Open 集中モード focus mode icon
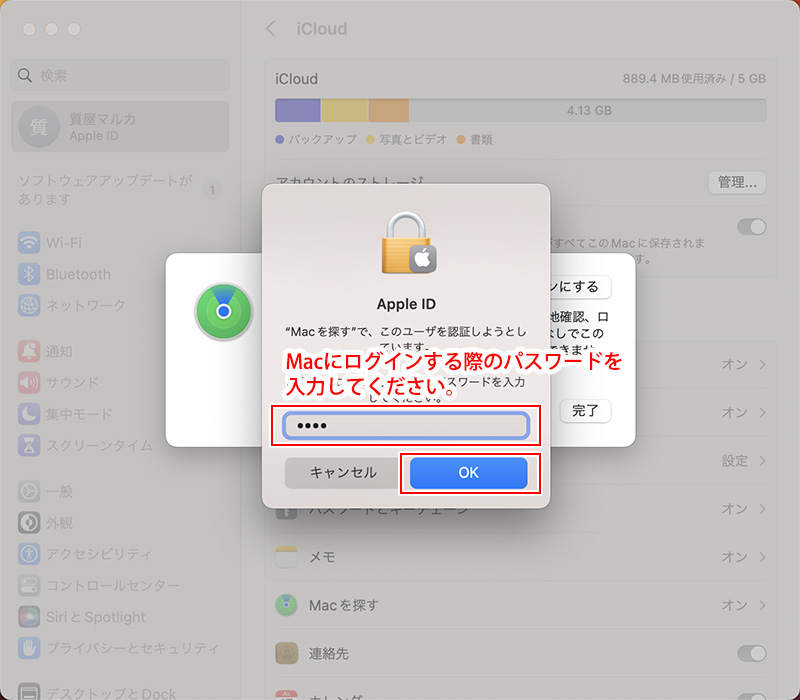The width and height of the screenshot is (800, 700). tap(29, 413)
